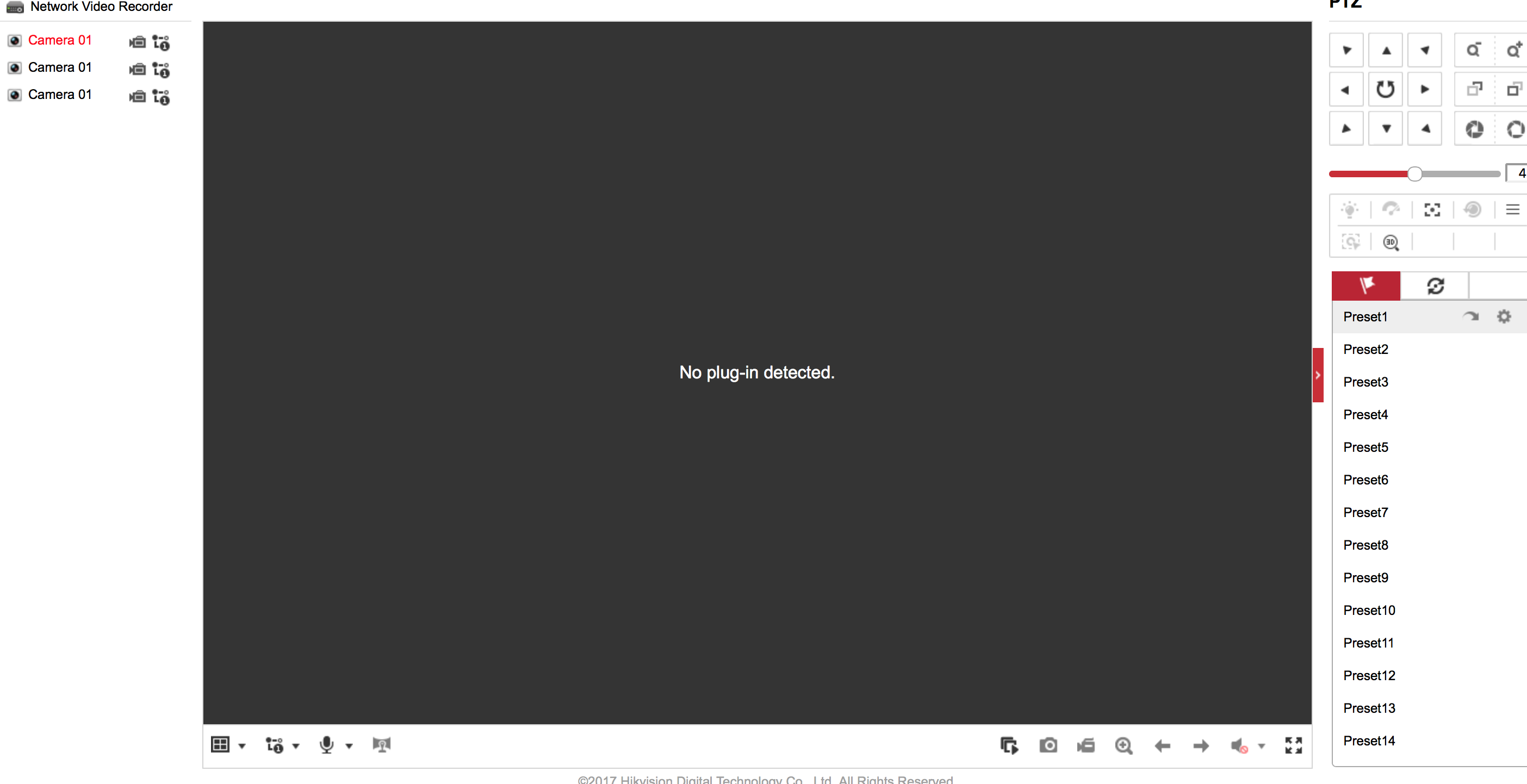Select the Preset flag tab
The height and width of the screenshot is (784, 1527).
pos(1366,286)
